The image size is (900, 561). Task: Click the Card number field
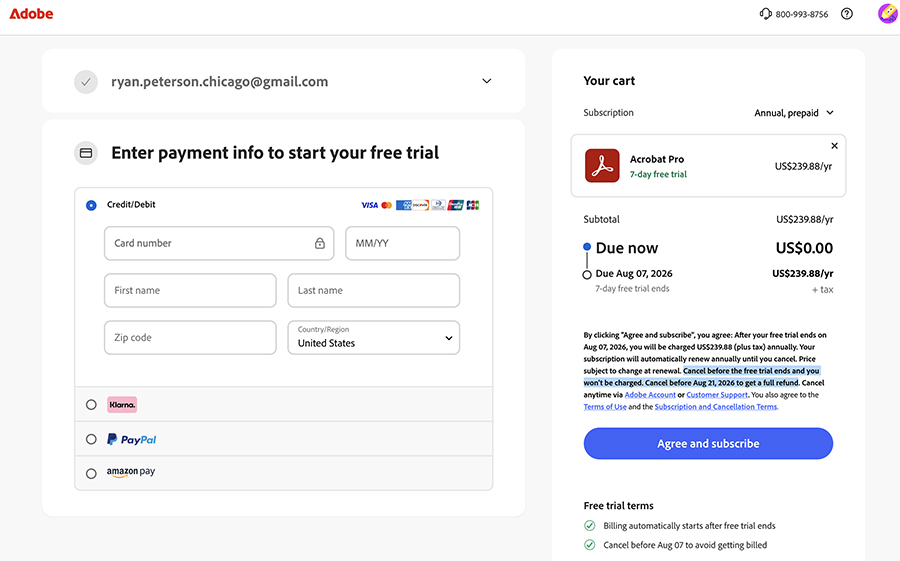(x=219, y=243)
